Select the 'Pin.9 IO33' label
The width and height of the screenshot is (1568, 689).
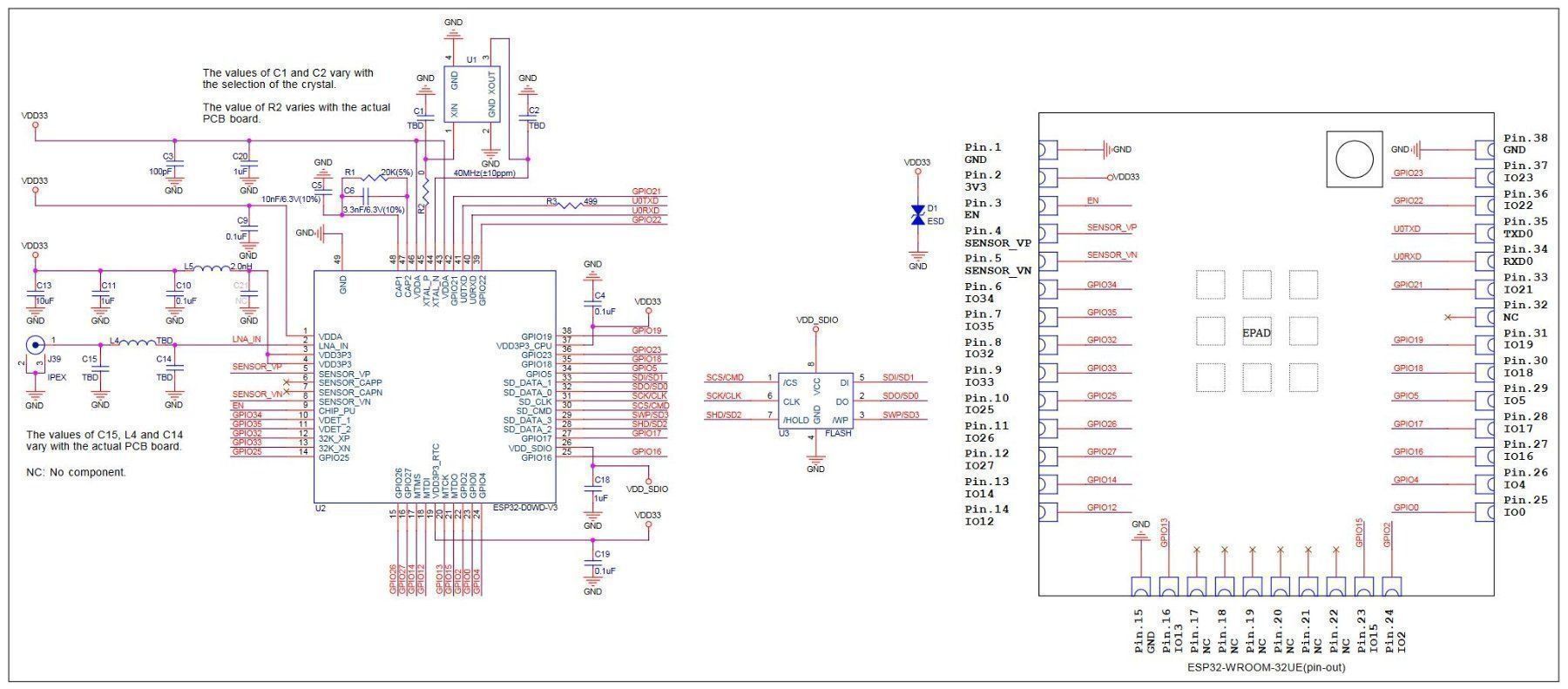click(983, 376)
